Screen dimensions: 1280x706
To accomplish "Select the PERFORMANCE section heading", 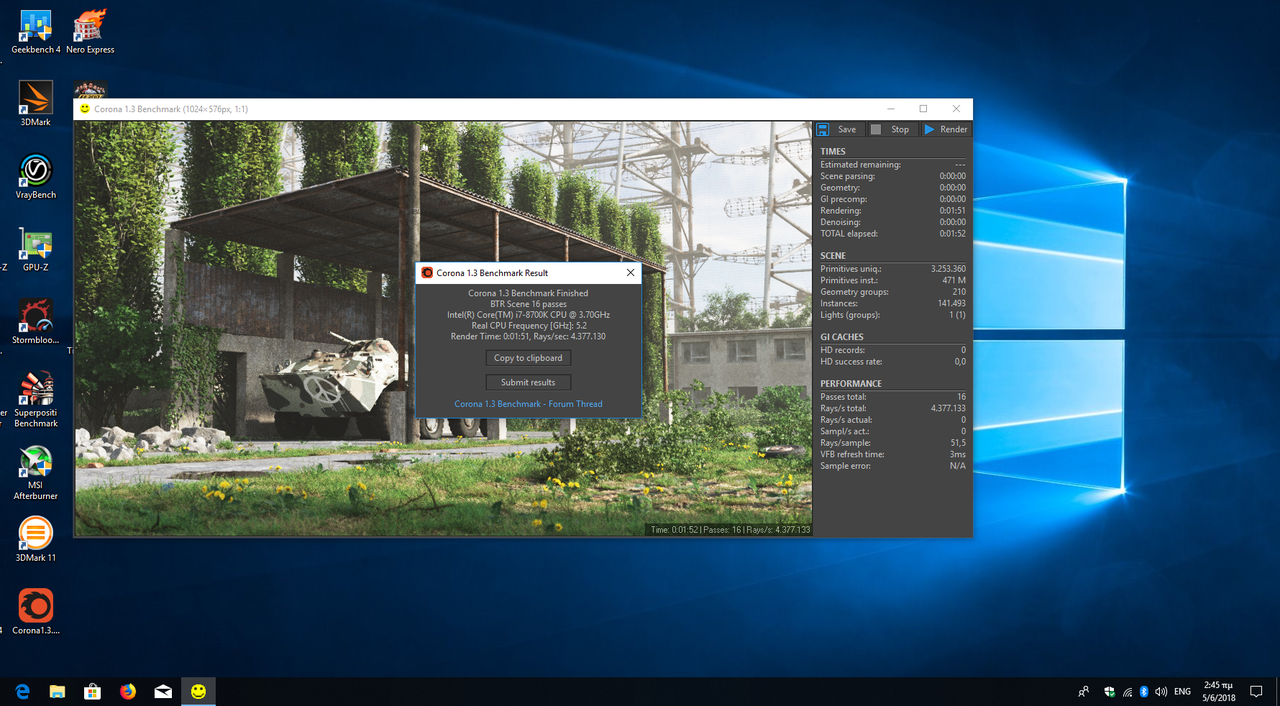I will coord(851,384).
